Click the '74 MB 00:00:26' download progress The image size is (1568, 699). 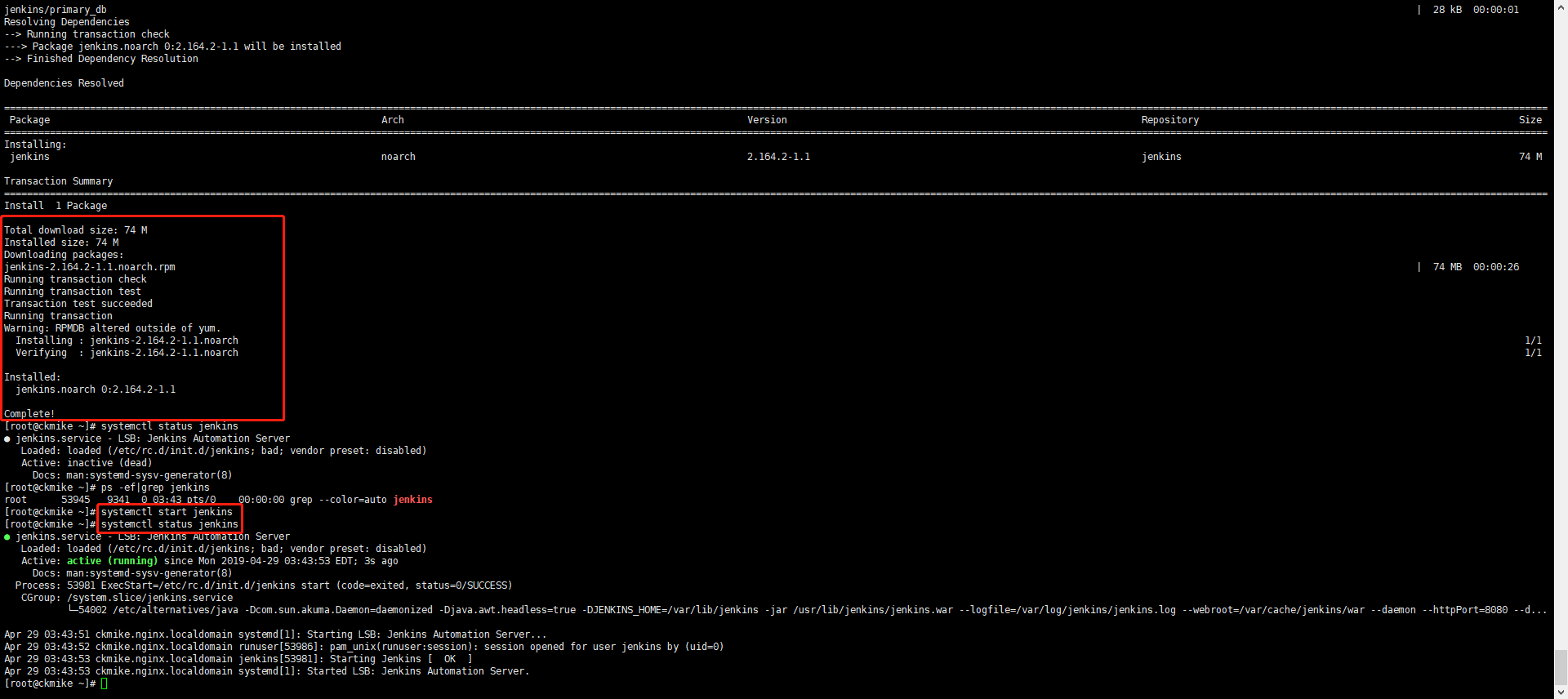point(1477,267)
